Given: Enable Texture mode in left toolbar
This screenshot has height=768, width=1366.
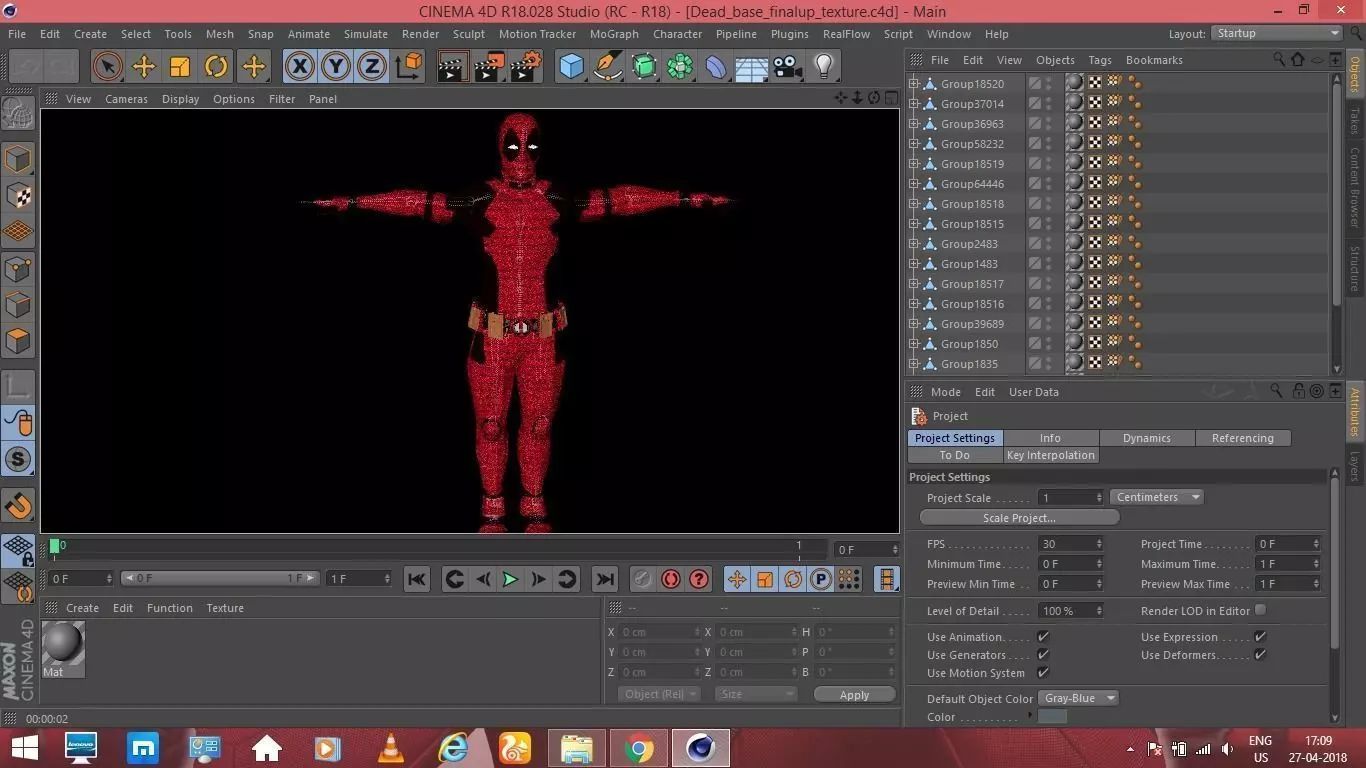Looking at the screenshot, I should tap(18, 196).
